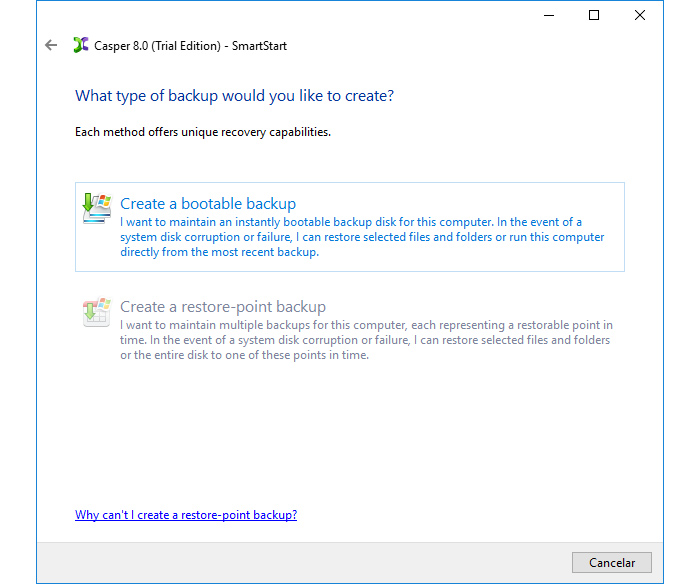This screenshot has height=584, width=700.
Task: Click the 'What type of backup' heading
Action: (234, 96)
